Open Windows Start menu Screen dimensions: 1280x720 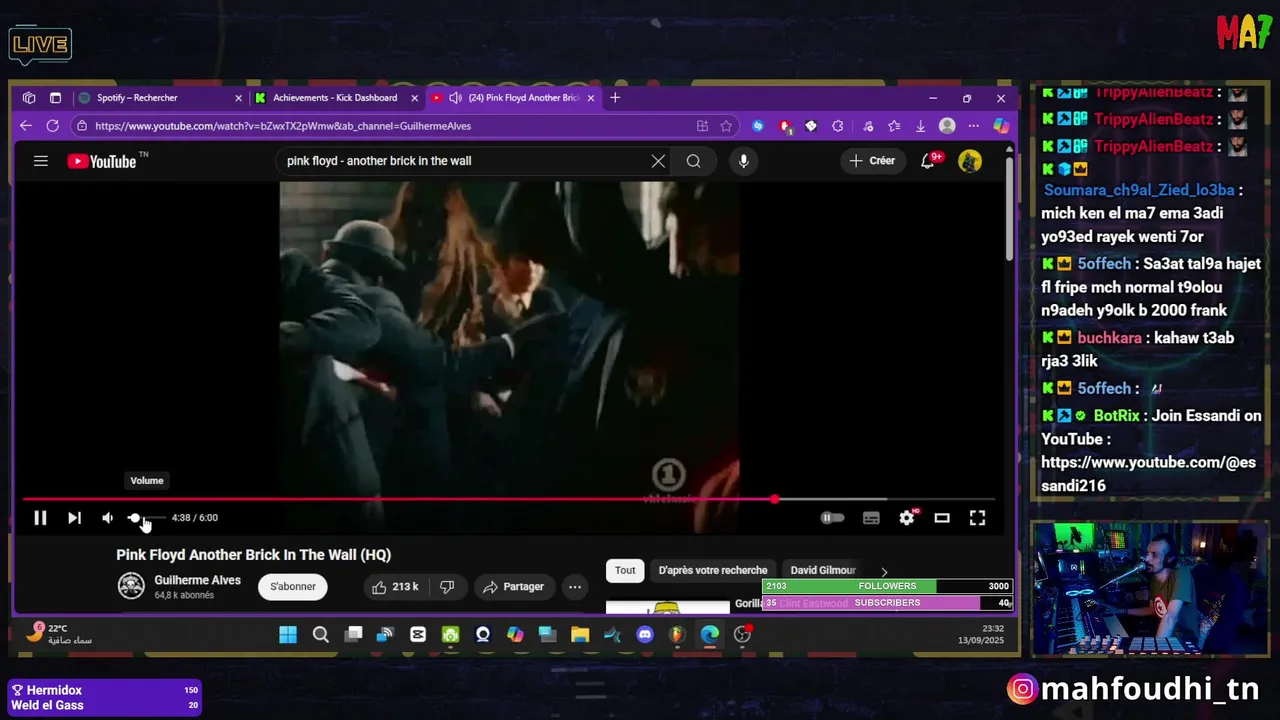(288, 635)
